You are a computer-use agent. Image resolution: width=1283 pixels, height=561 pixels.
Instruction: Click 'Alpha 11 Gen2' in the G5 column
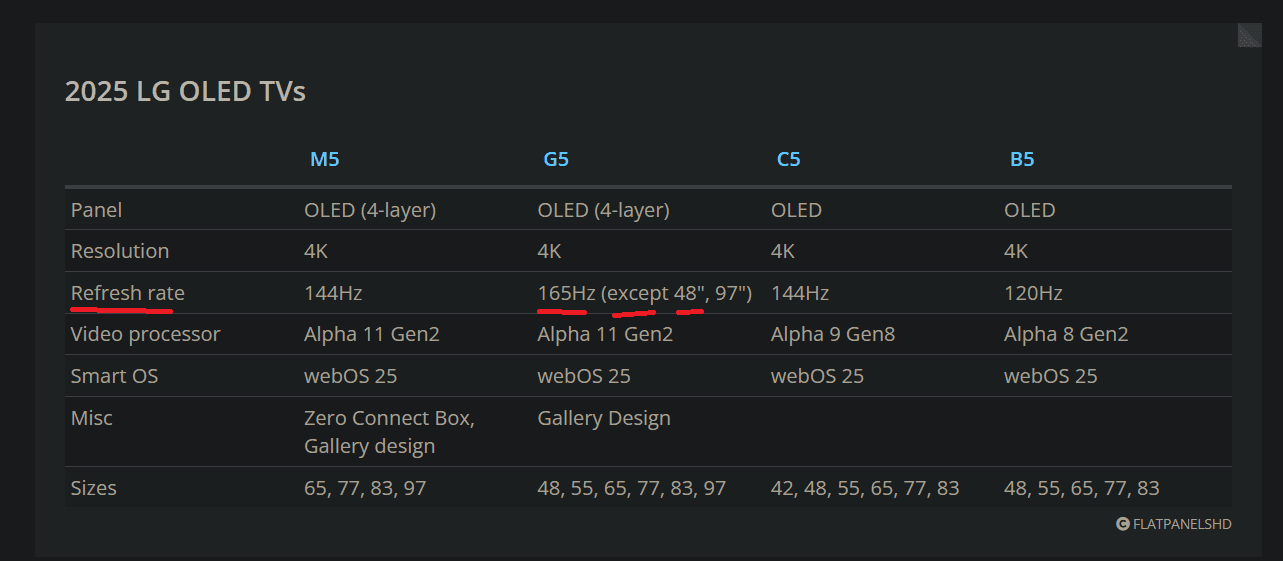coord(605,334)
